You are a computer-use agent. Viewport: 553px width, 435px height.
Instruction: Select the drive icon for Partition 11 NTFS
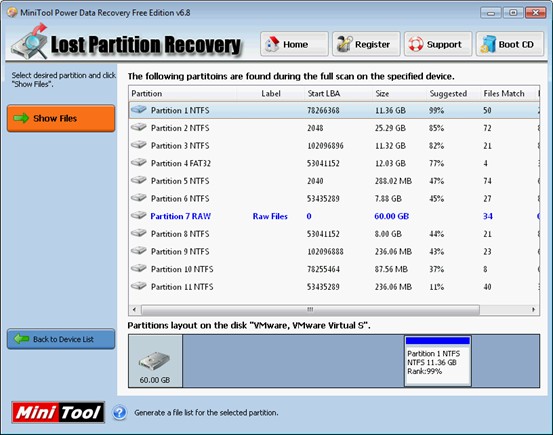tap(139, 286)
